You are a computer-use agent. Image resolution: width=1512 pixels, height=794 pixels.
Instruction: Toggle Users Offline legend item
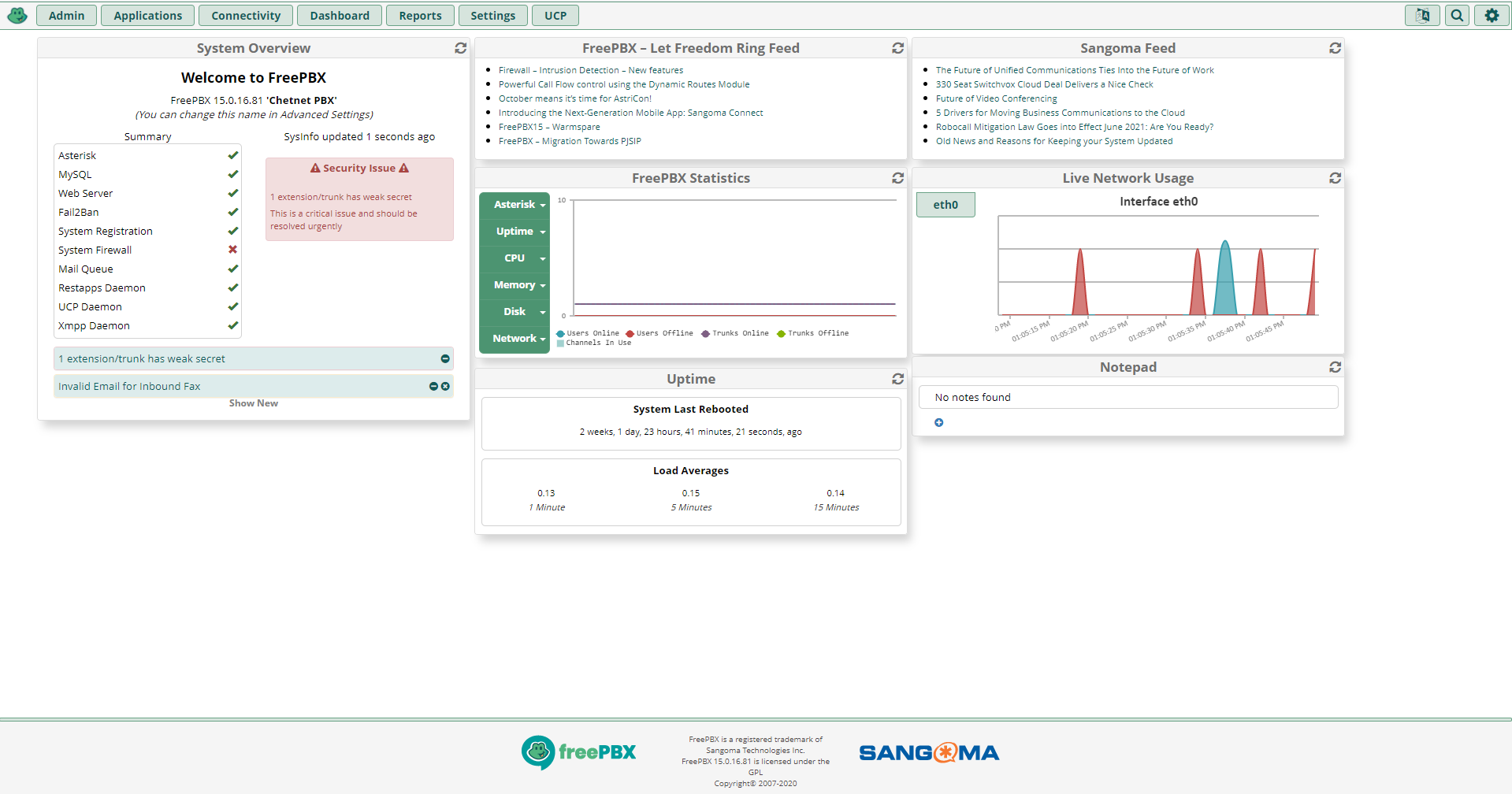click(659, 333)
